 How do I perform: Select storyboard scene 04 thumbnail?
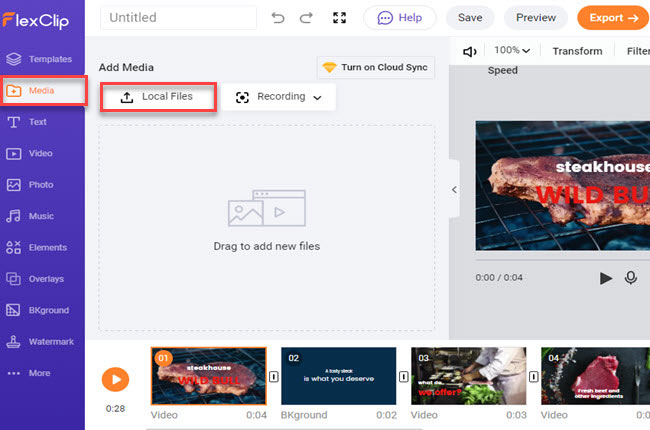click(595, 376)
